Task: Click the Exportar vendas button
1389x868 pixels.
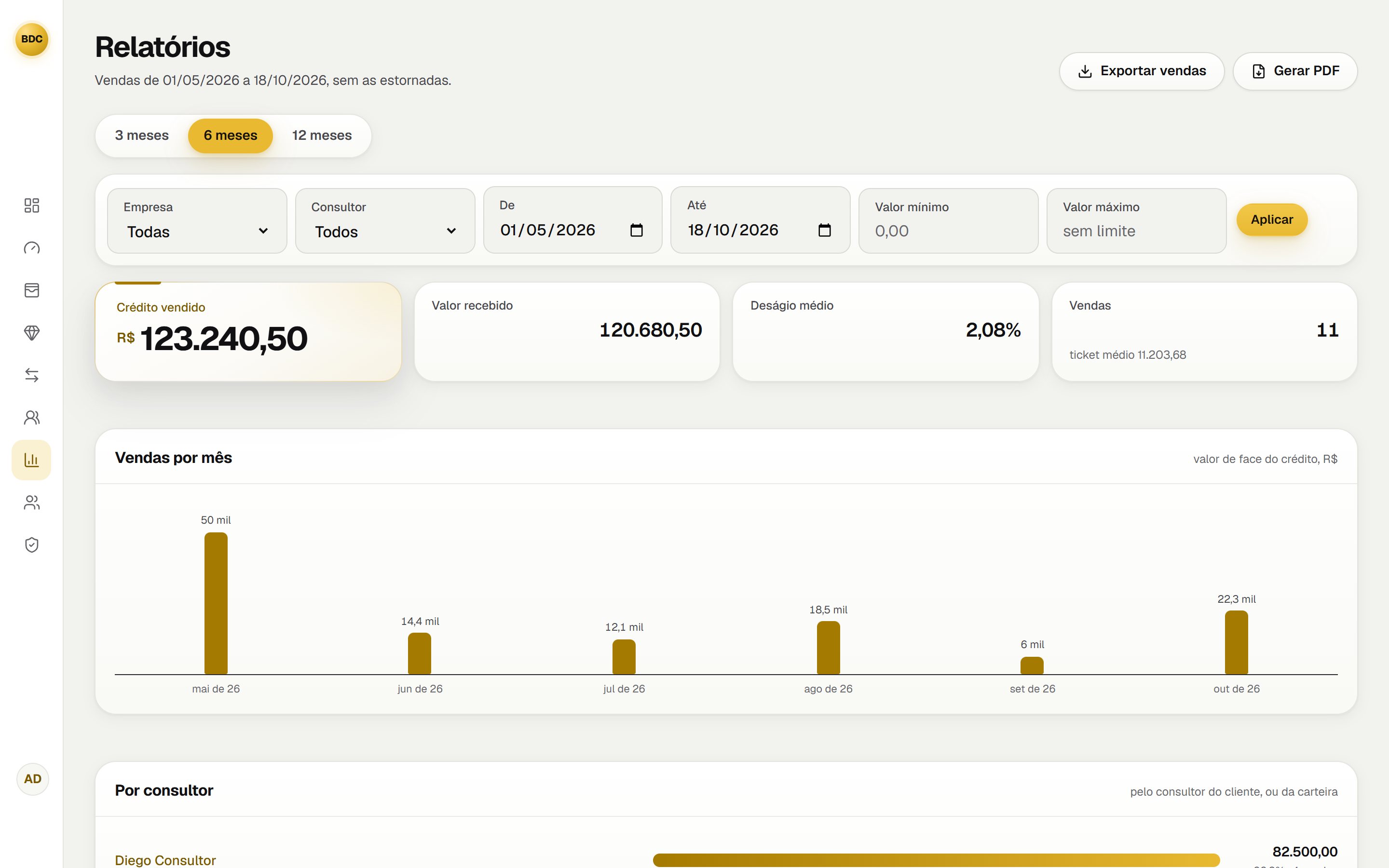Action: (x=1142, y=71)
